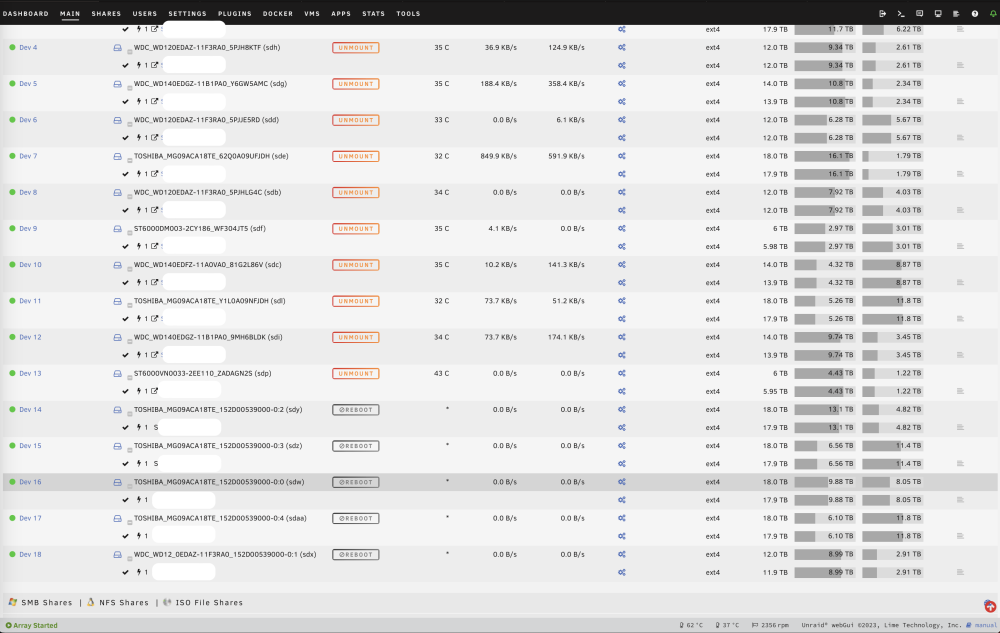Click external link icon under Dev 12 partition
Image resolution: width=1000 pixels, height=633 pixels.
point(154,354)
